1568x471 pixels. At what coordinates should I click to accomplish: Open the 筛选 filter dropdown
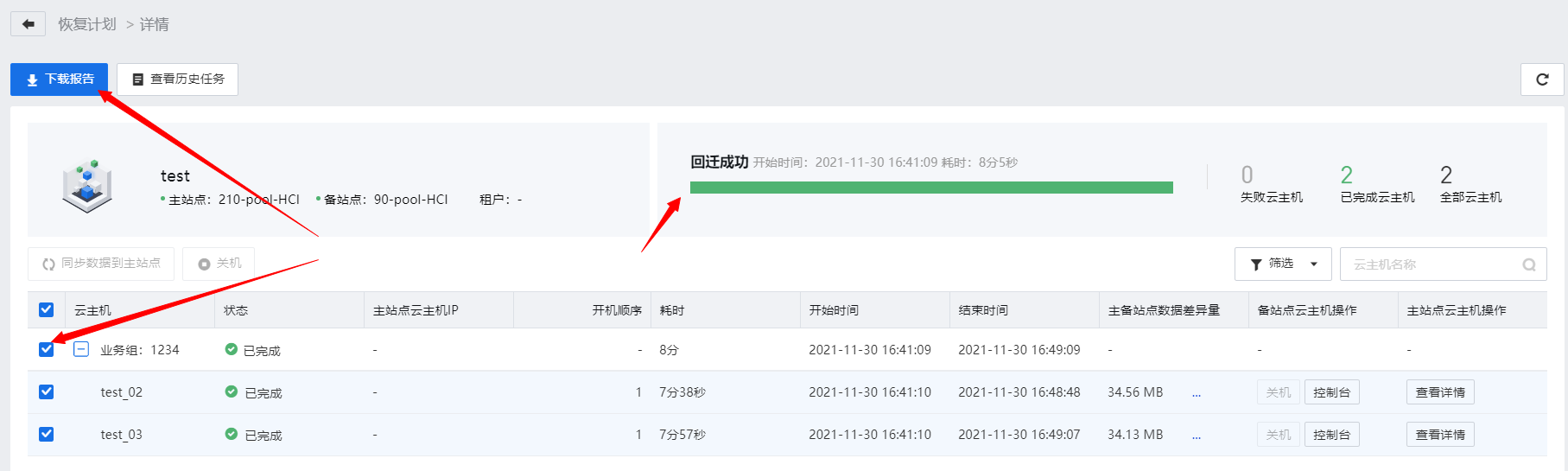tap(1283, 264)
